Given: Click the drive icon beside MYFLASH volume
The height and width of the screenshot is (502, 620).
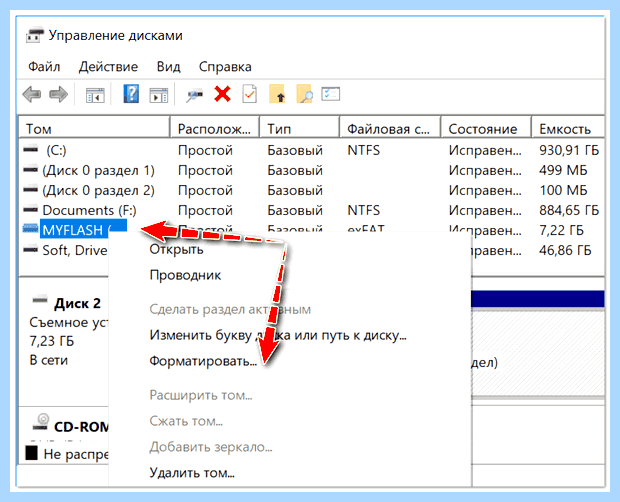Looking at the screenshot, I should 31,228.
